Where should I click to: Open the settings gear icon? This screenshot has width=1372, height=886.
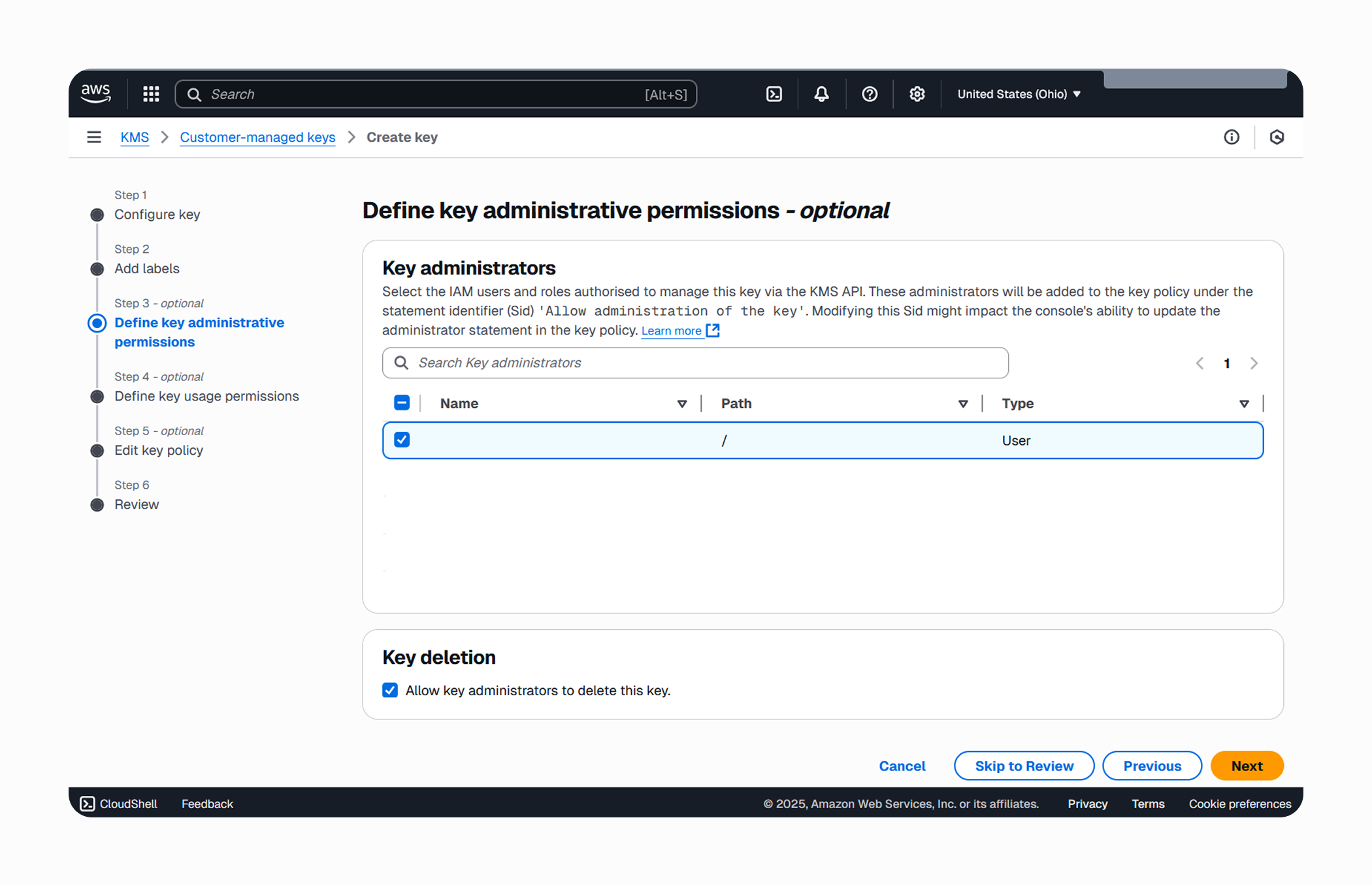(917, 94)
